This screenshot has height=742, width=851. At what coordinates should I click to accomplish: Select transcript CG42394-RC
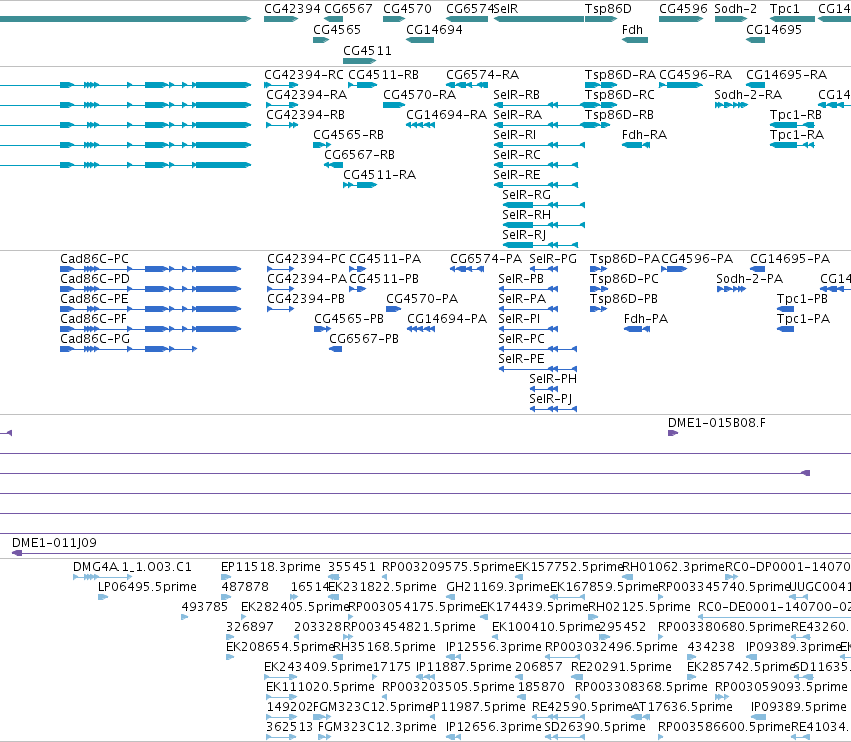(281, 85)
